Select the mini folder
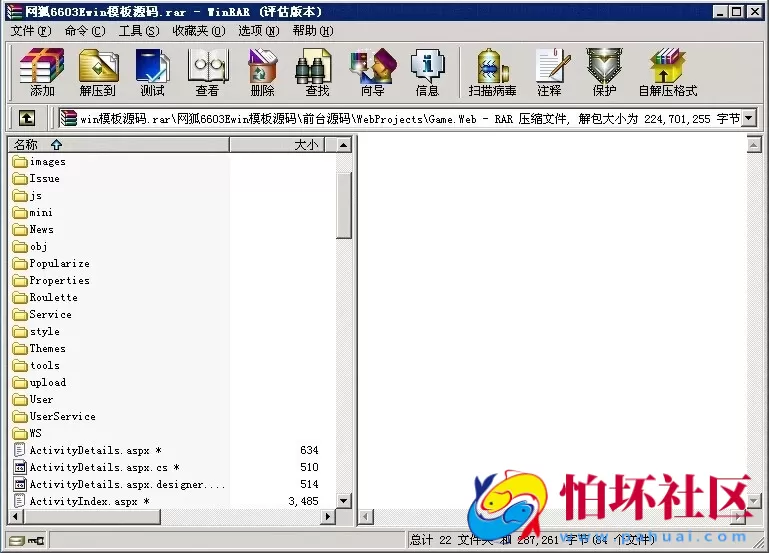 click(33, 212)
